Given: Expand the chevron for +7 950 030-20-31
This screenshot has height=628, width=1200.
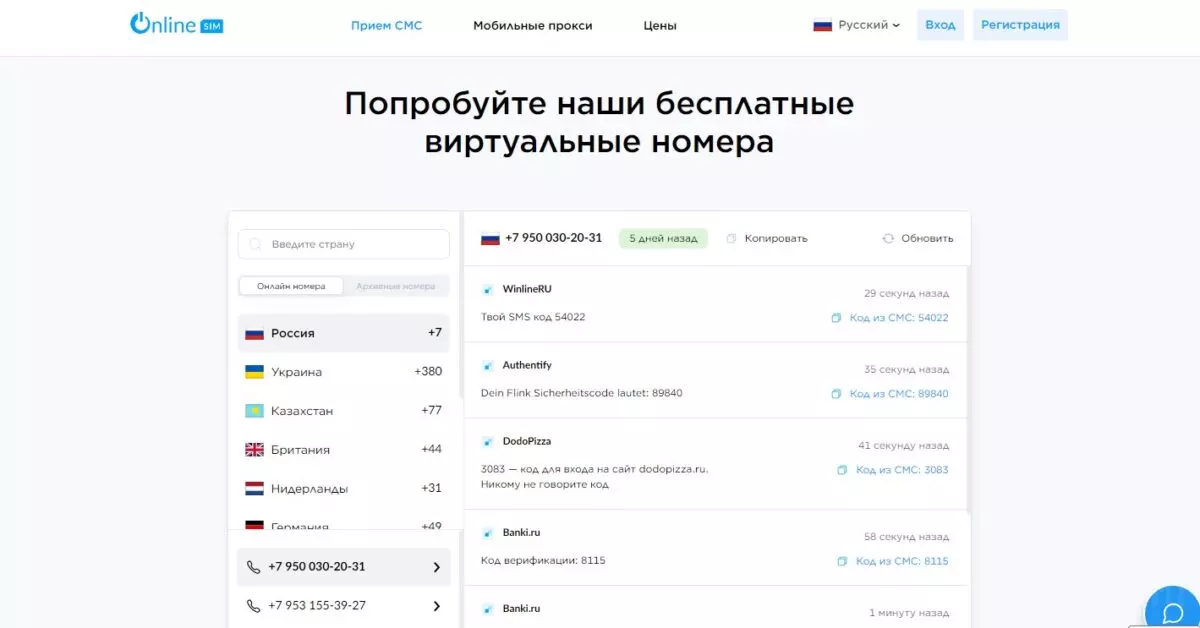Looking at the screenshot, I should [436, 567].
